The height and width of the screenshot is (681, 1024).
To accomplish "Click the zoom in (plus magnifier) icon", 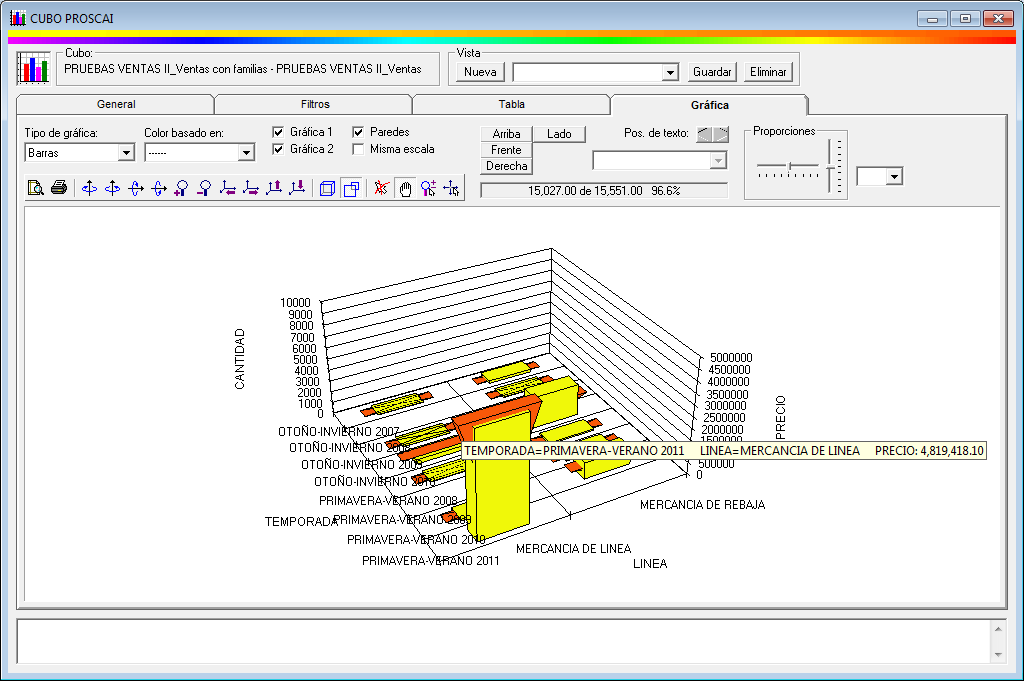I will (x=182, y=189).
